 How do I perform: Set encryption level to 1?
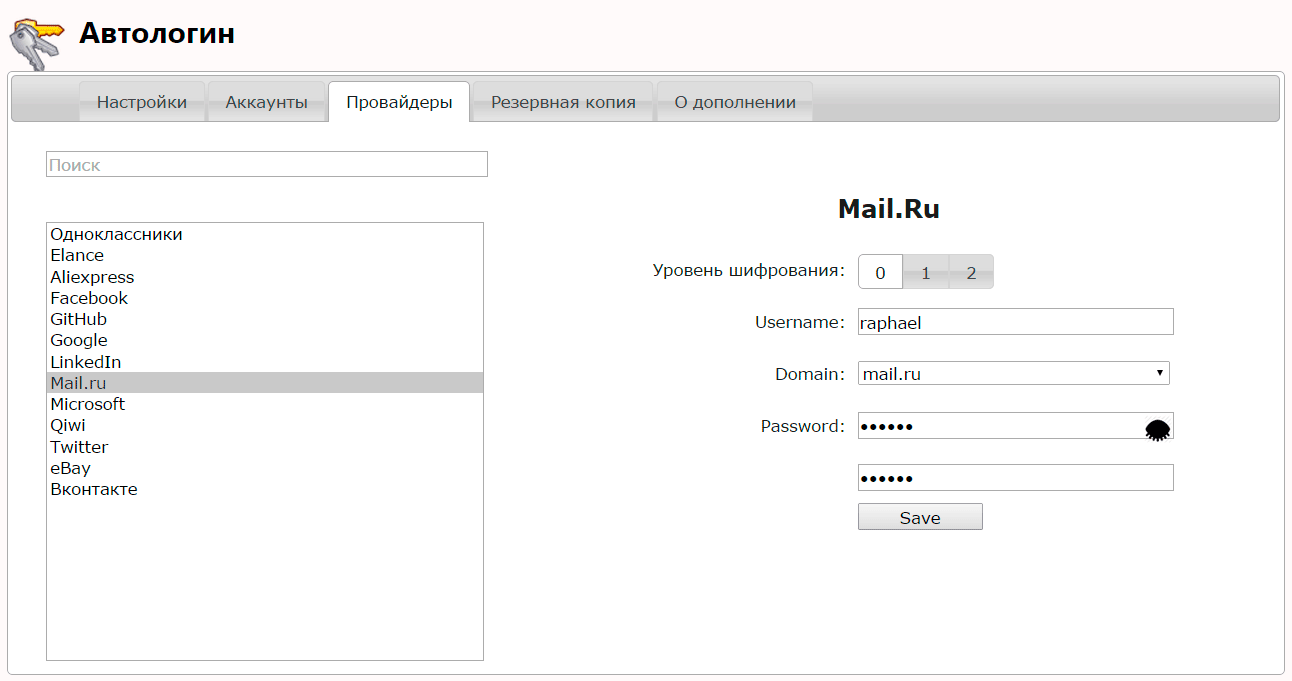click(x=926, y=272)
